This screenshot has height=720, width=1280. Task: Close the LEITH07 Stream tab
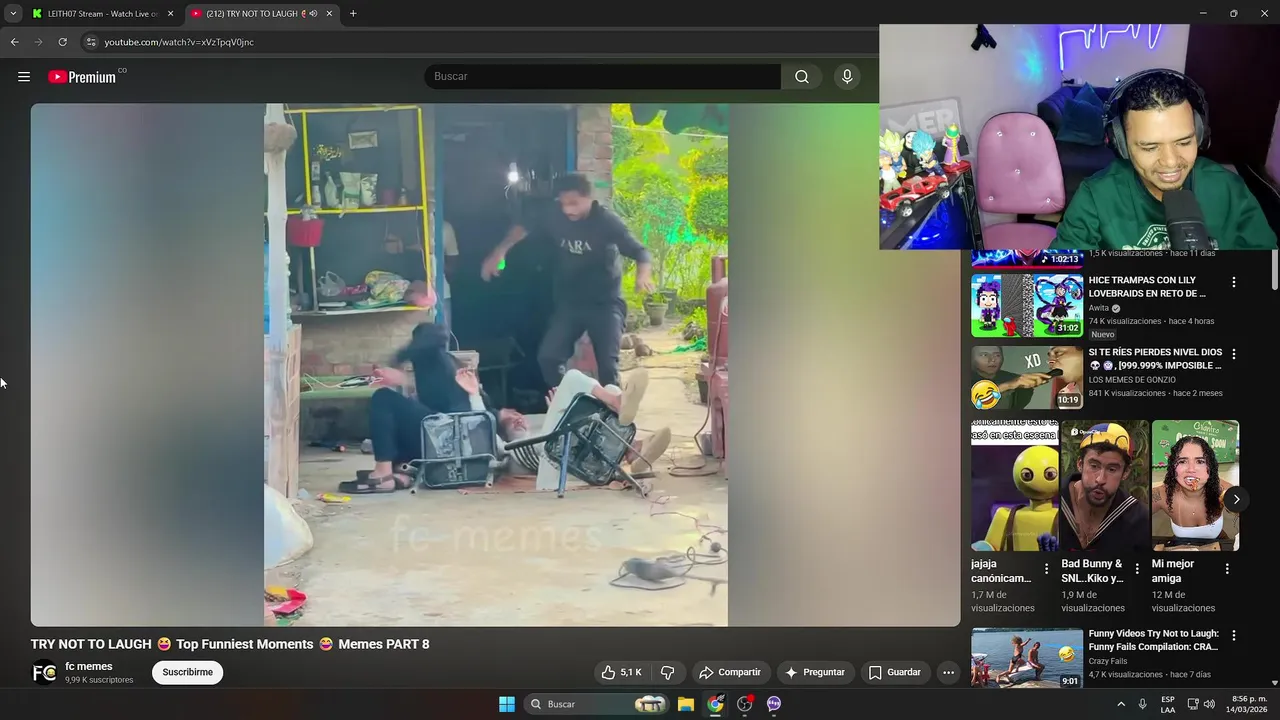[170, 14]
